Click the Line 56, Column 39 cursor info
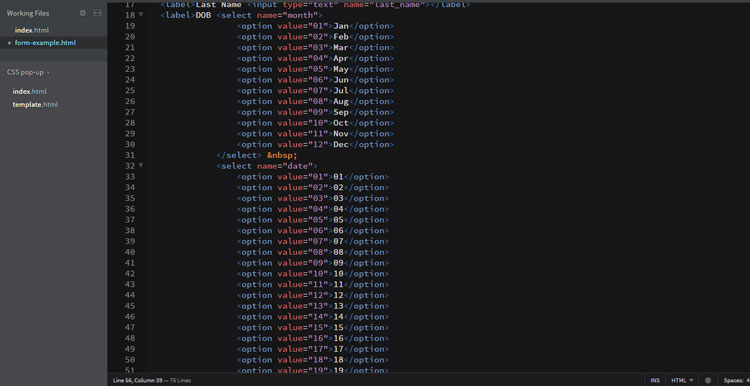The image size is (750, 386). [137, 381]
